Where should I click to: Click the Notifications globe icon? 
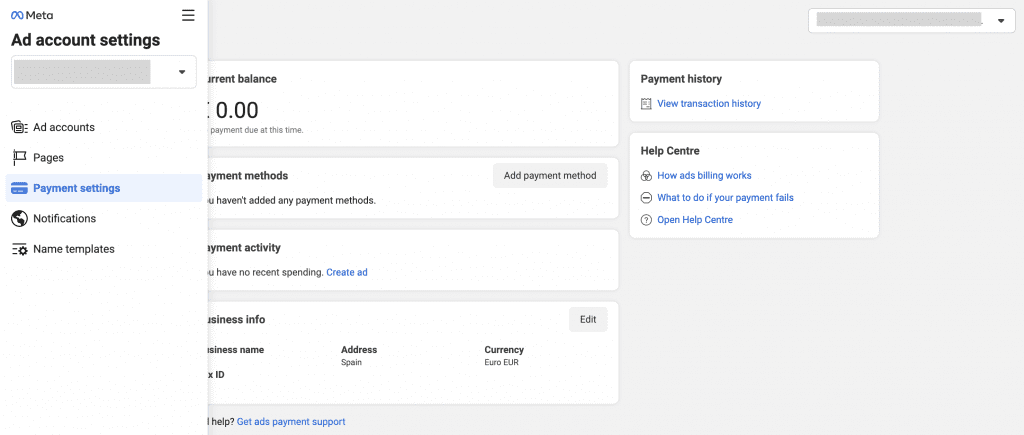coord(19,218)
